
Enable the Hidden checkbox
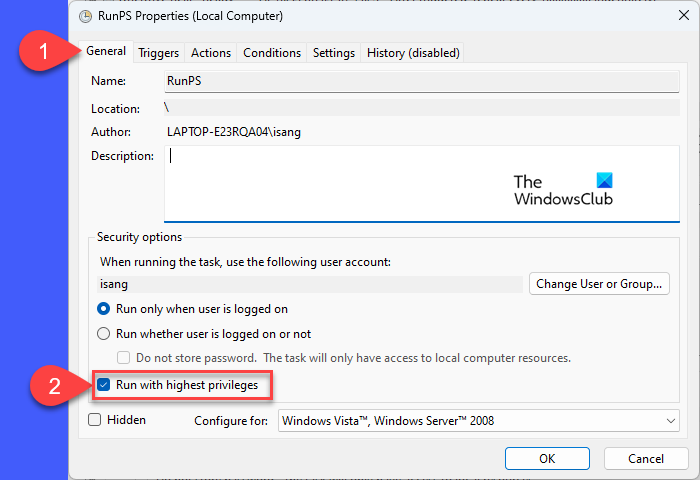click(95, 420)
